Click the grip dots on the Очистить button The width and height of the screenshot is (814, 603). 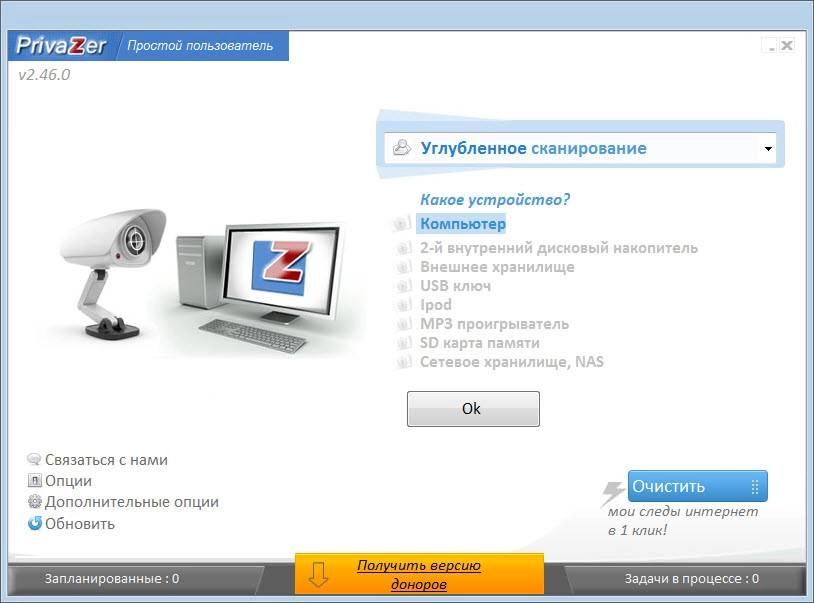coord(755,486)
